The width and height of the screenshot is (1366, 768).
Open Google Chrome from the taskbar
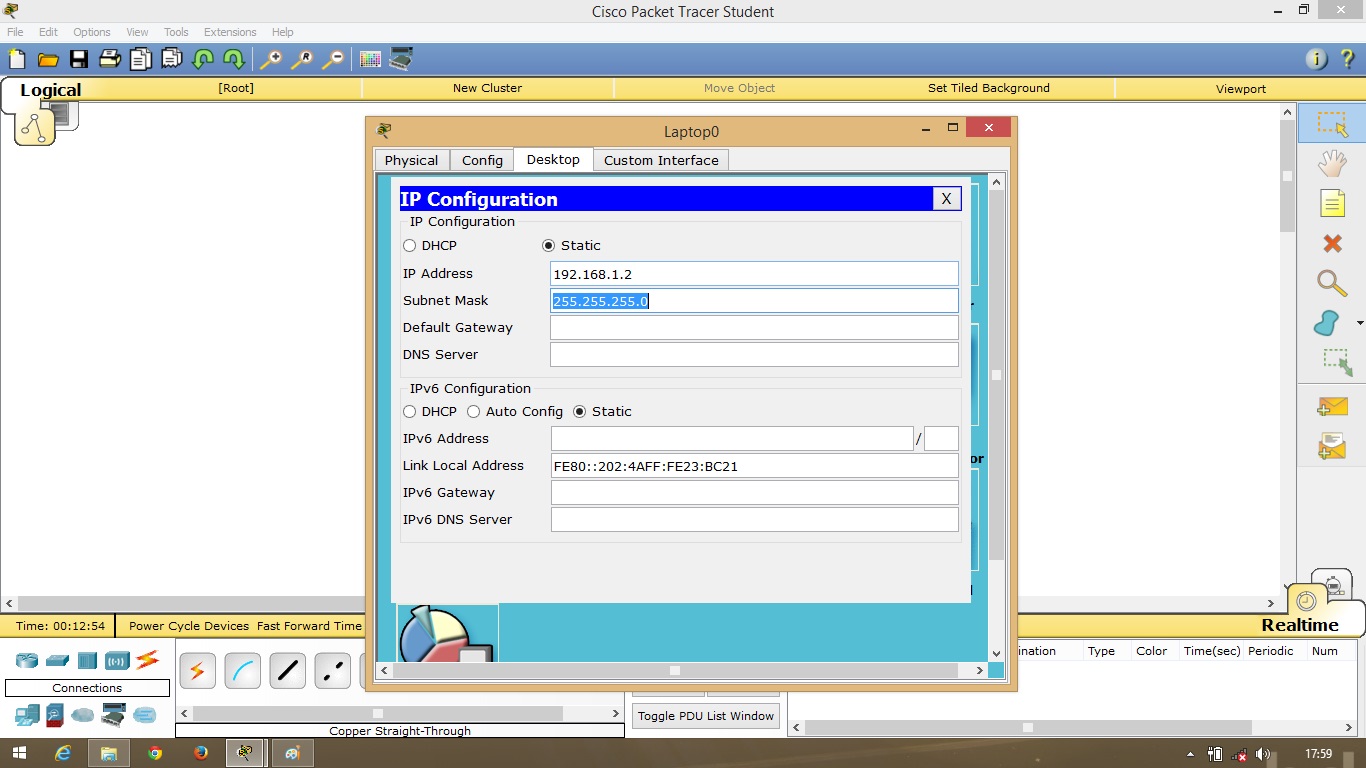pyautogui.click(x=155, y=753)
